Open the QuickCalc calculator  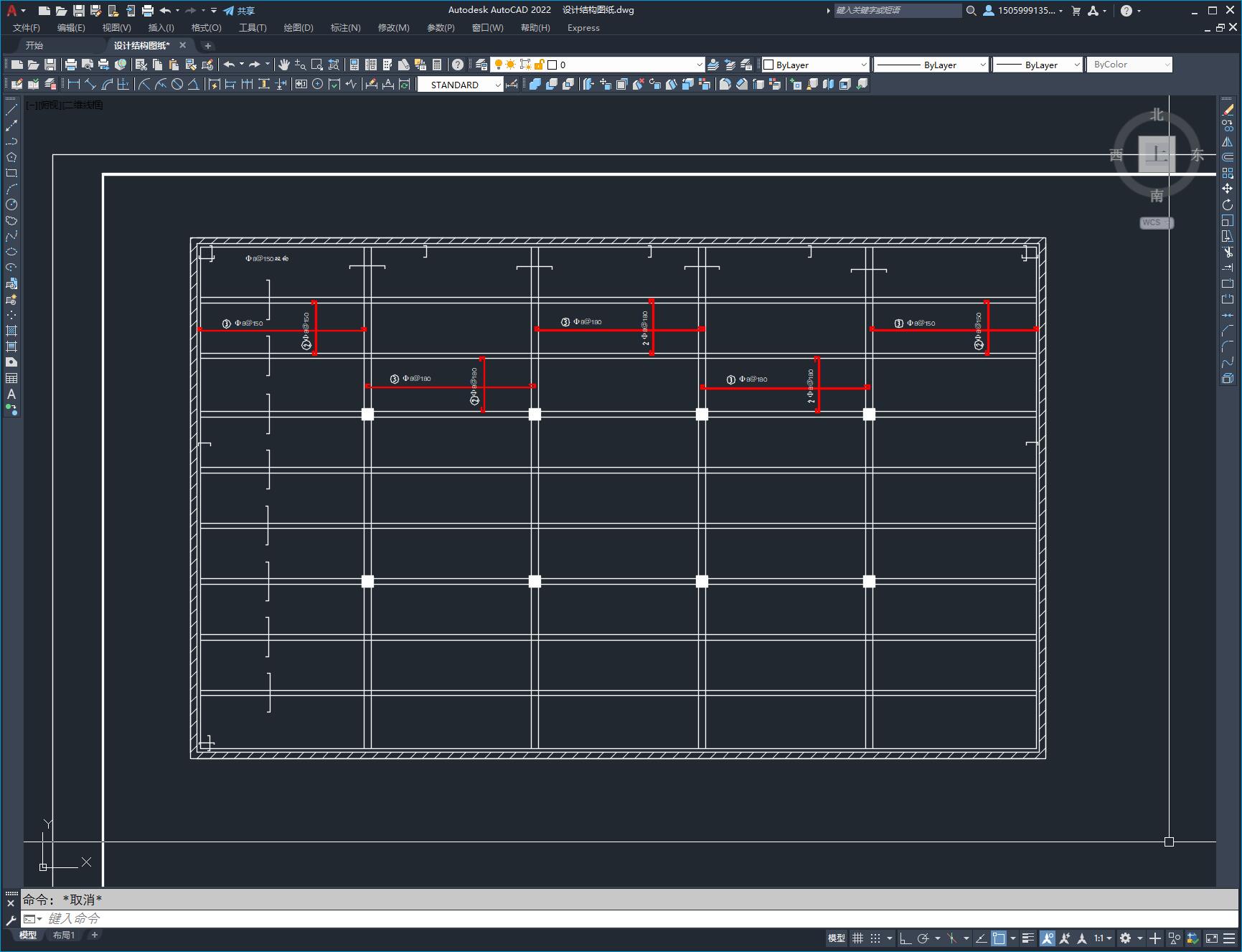pos(437,65)
